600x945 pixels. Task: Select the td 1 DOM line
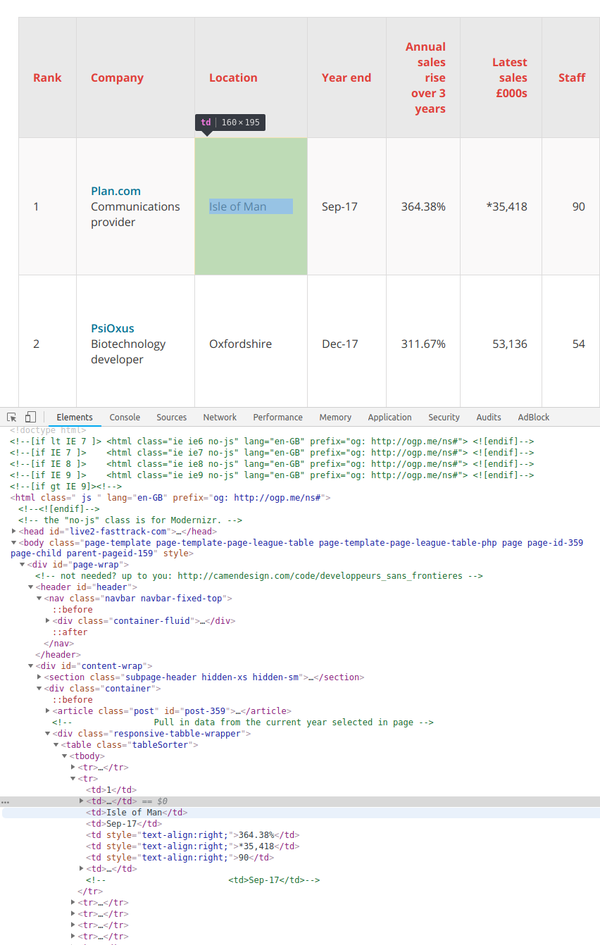(x=111, y=790)
